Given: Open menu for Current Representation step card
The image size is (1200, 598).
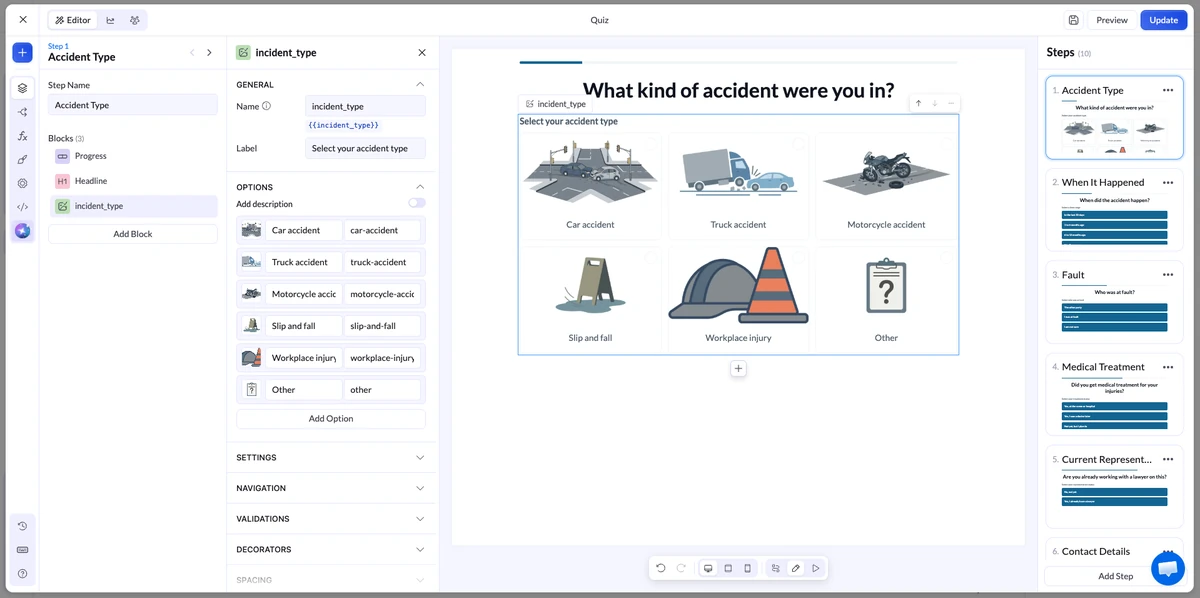Looking at the screenshot, I should pyautogui.click(x=1168, y=459).
